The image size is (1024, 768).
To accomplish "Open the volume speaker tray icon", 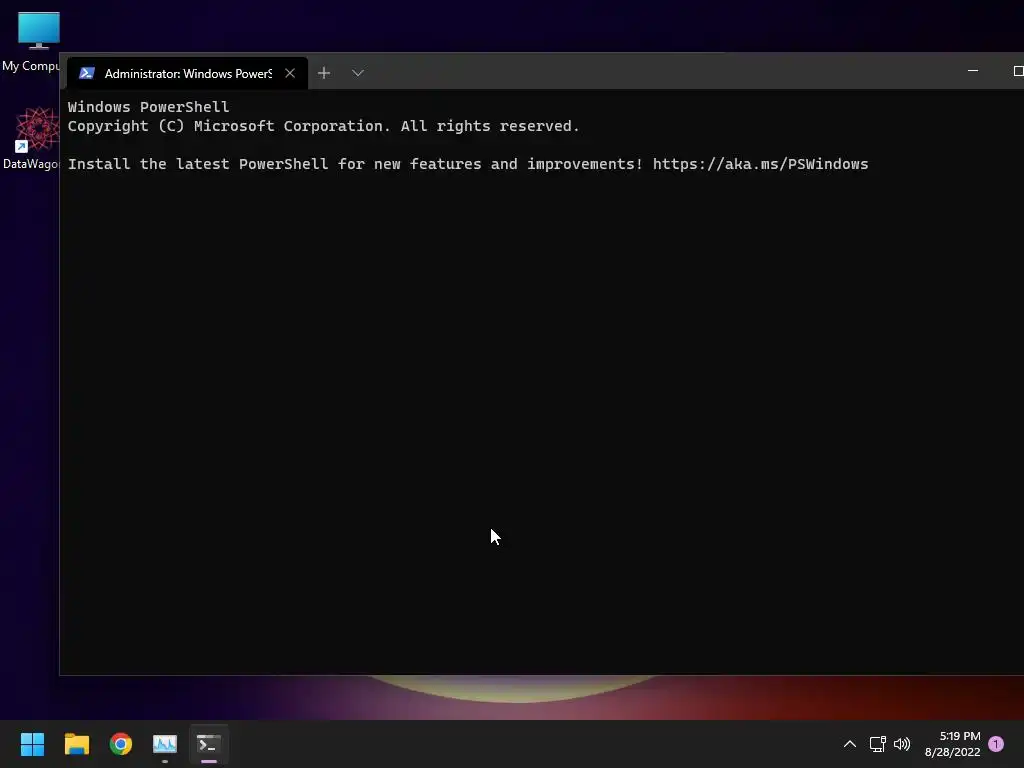I will click(902, 744).
